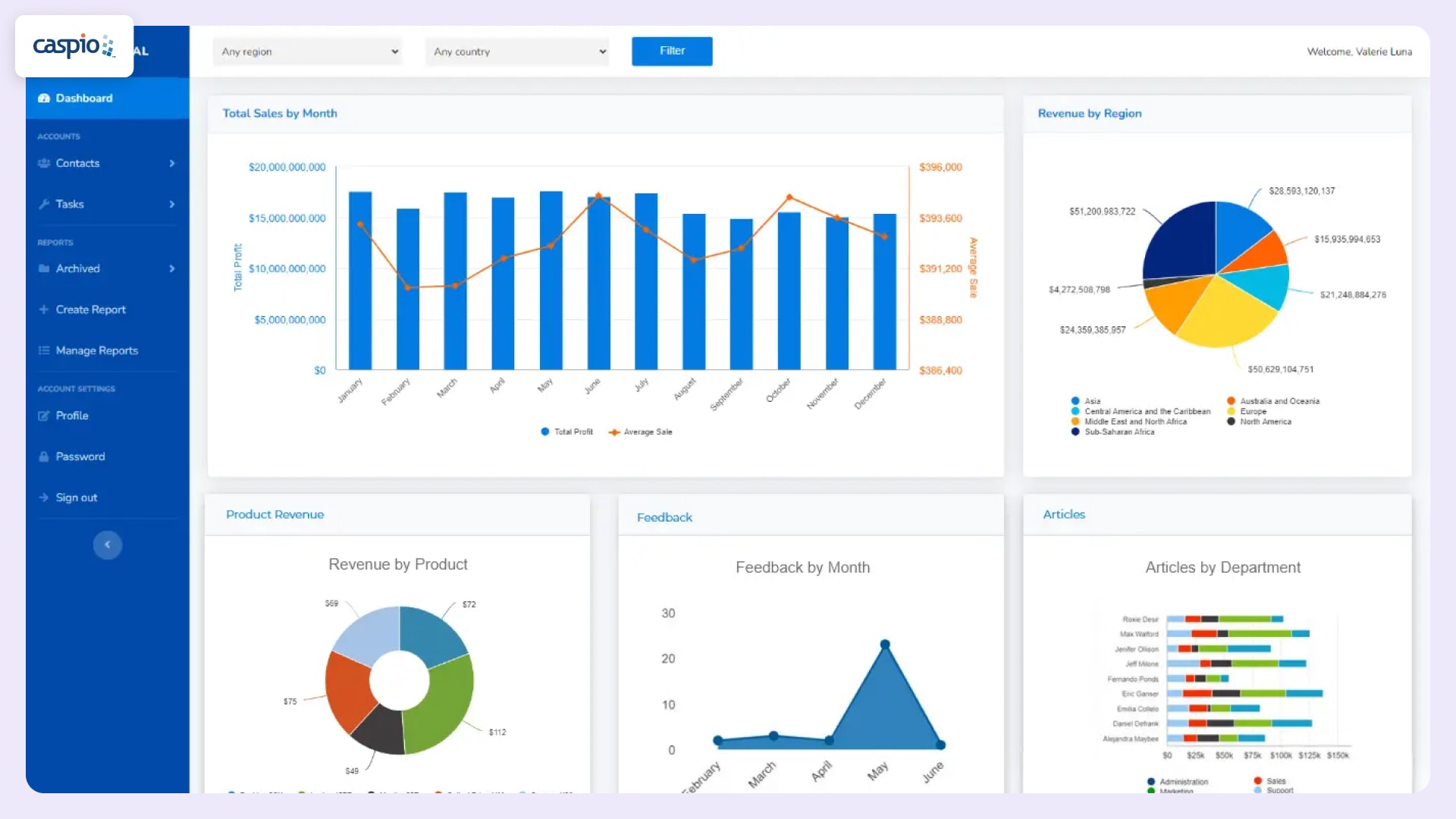The image size is (1456, 819).
Task: Toggle Total Profit series in chart legend
Action: pyautogui.click(x=566, y=432)
